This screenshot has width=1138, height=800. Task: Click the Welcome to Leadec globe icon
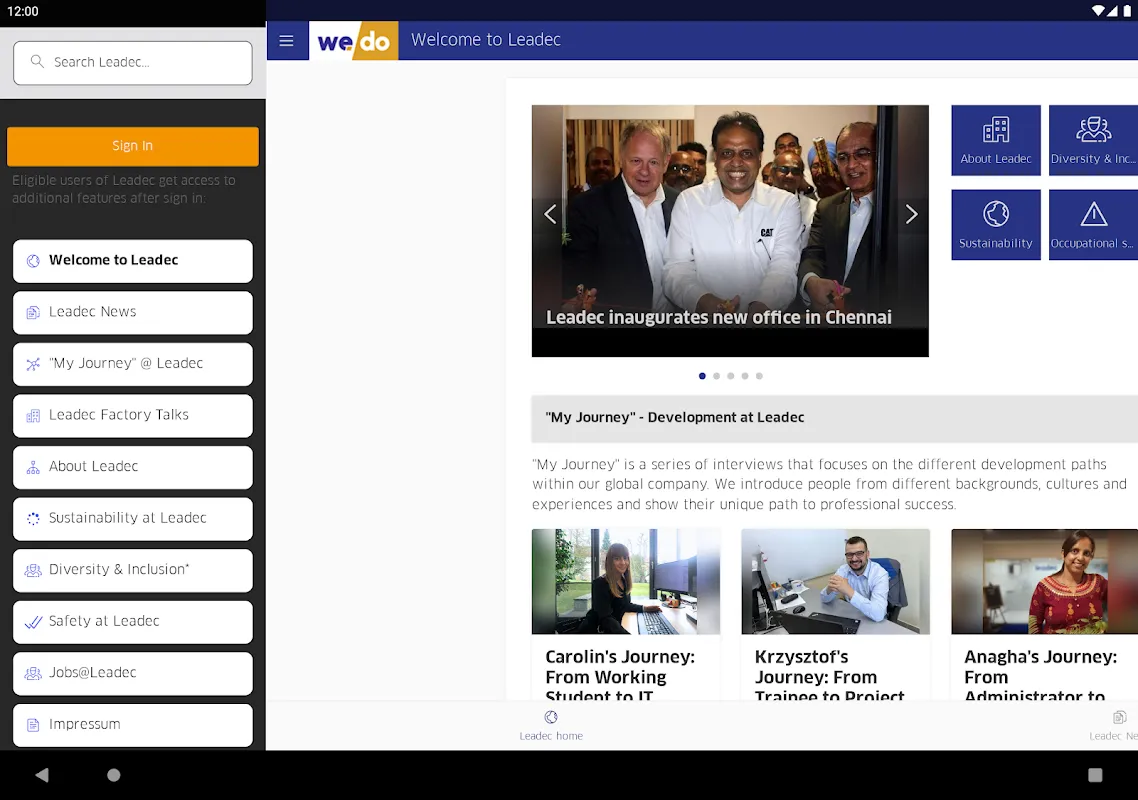(33, 261)
